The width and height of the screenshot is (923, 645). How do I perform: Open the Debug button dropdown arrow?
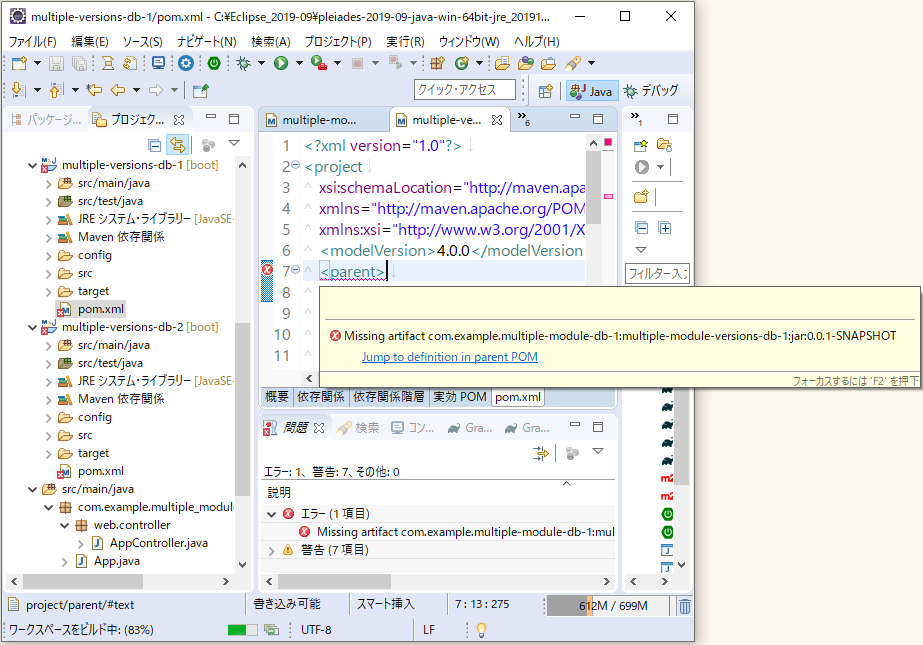click(261, 63)
